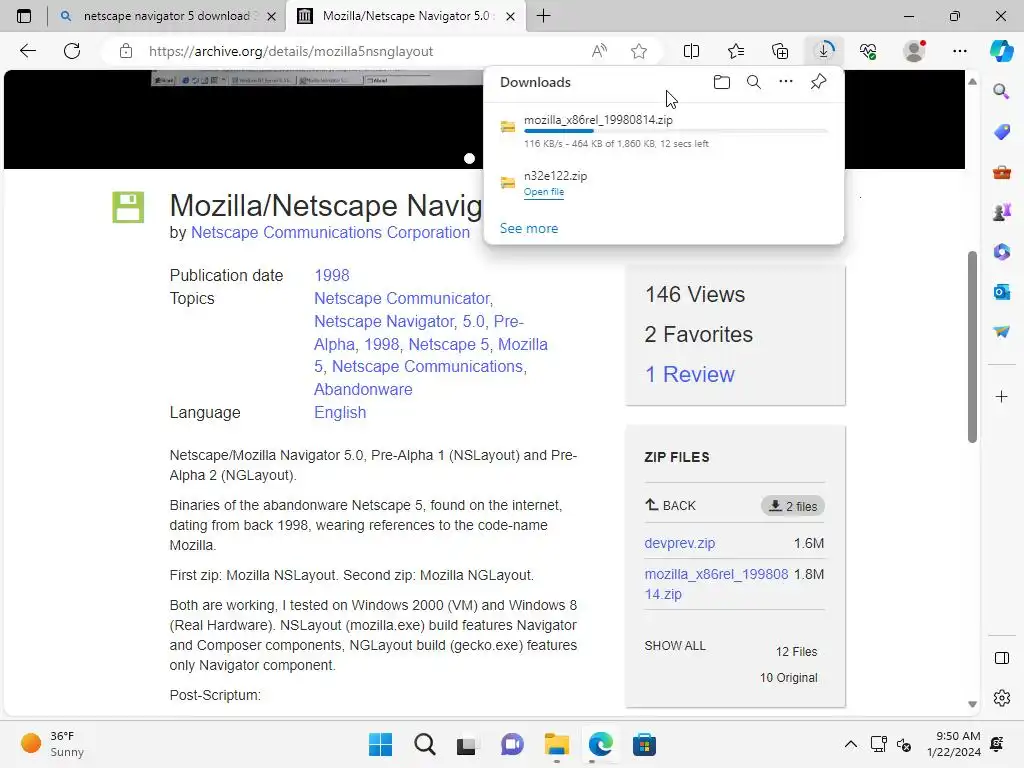Open the Windows Start menu

pos(380,744)
